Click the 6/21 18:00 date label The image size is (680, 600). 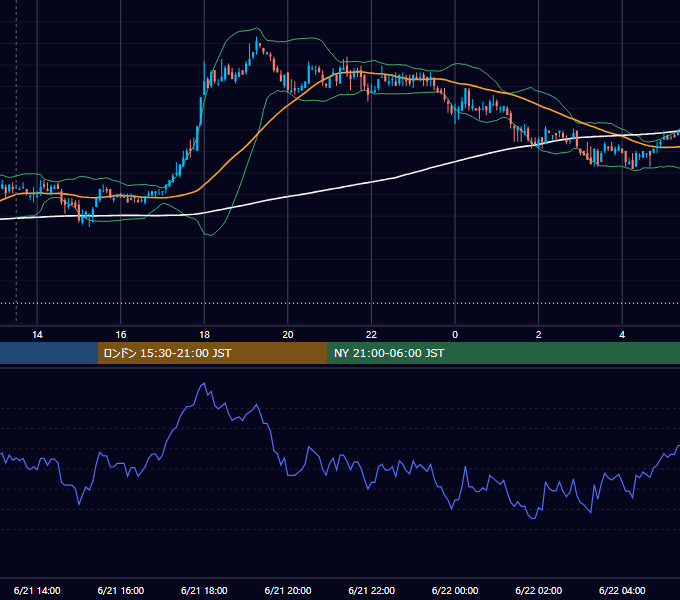point(204,590)
